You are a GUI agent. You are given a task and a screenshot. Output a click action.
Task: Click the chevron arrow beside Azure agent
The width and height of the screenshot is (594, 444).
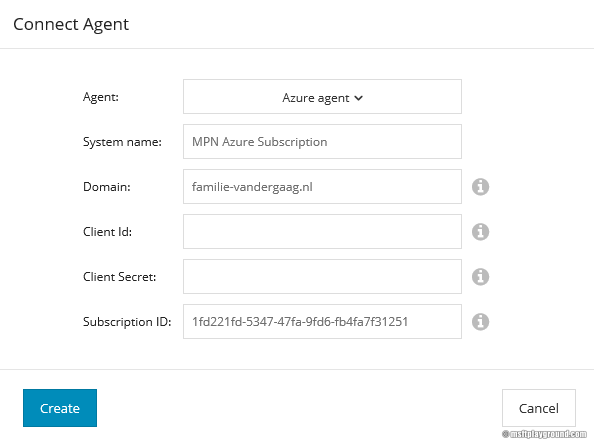pos(358,98)
